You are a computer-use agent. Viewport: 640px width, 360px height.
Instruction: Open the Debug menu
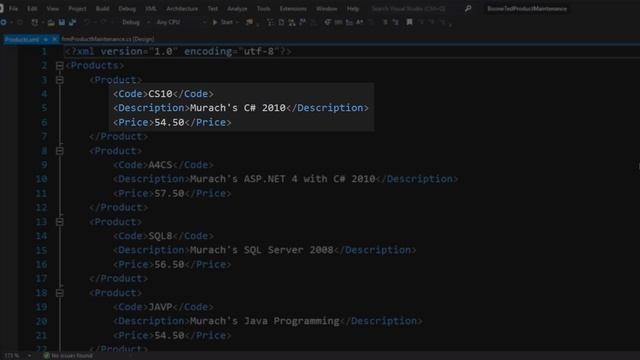[x=127, y=9]
